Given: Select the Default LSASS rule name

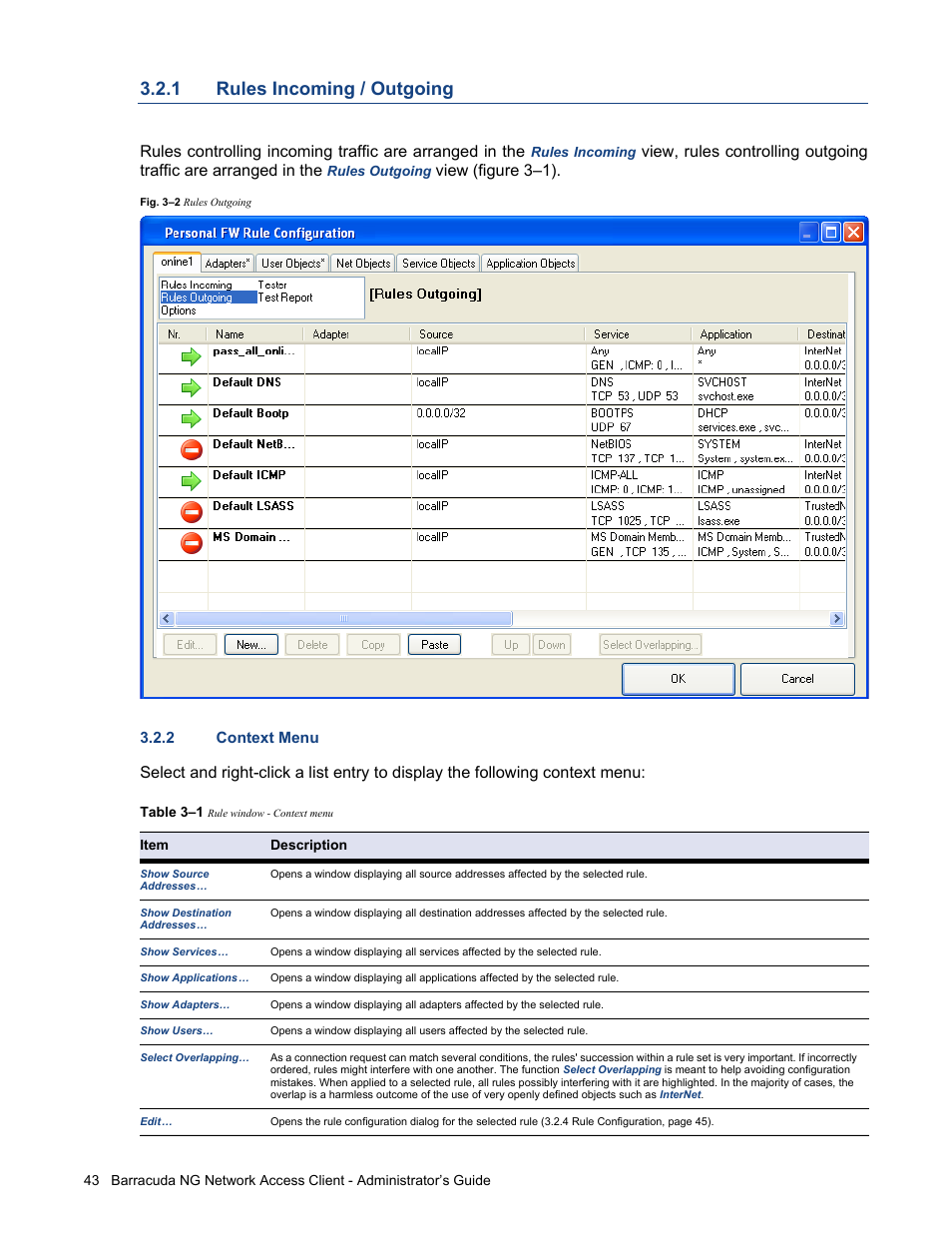Looking at the screenshot, I should [253, 506].
